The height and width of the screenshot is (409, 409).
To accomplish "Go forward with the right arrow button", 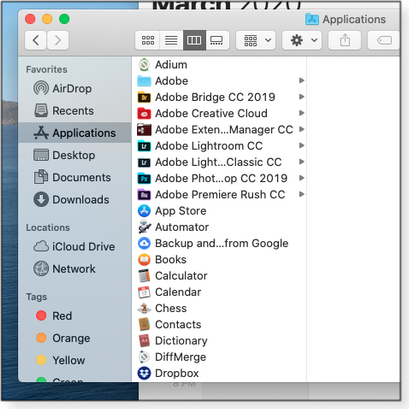I will pyautogui.click(x=58, y=40).
